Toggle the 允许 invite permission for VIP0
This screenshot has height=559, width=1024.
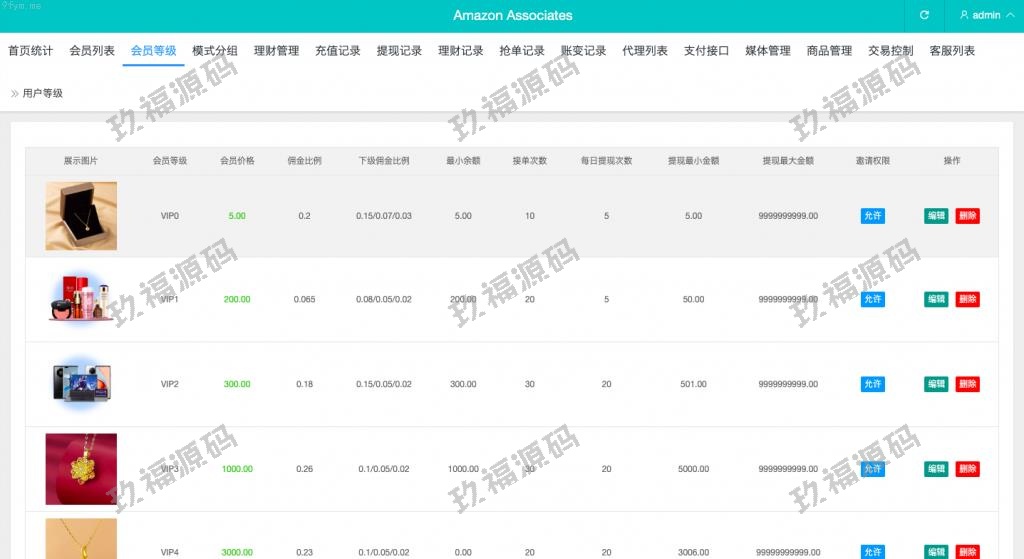872,216
